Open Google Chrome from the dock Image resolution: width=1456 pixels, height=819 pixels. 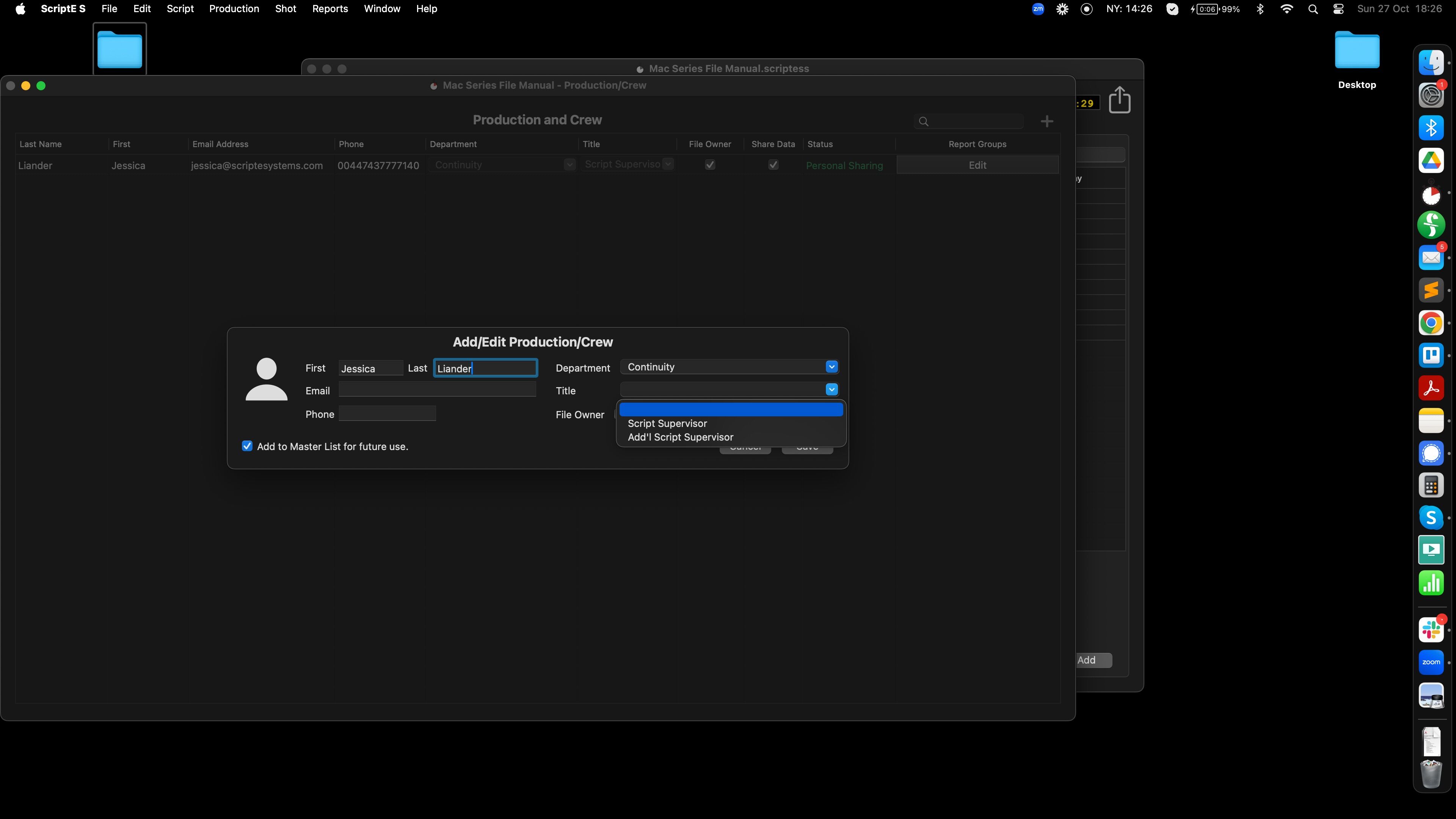coord(1431,323)
